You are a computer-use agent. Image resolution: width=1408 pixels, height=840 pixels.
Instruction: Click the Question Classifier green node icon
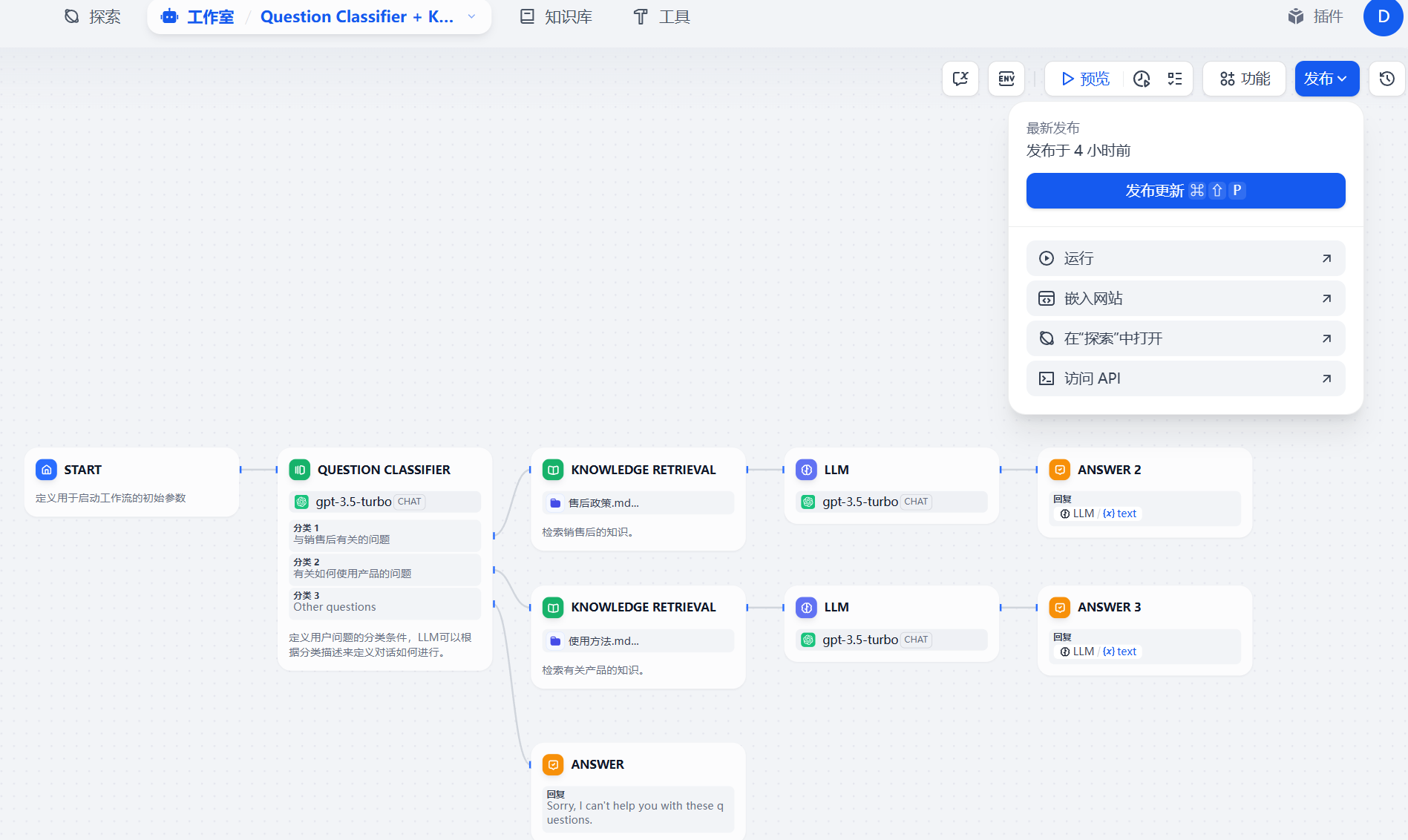(300, 470)
